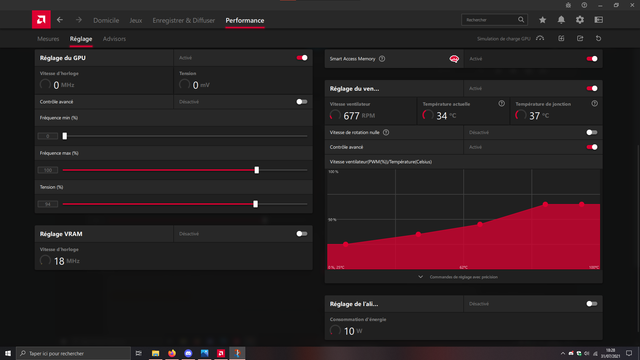Open the Windows Start menu

click(8, 353)
